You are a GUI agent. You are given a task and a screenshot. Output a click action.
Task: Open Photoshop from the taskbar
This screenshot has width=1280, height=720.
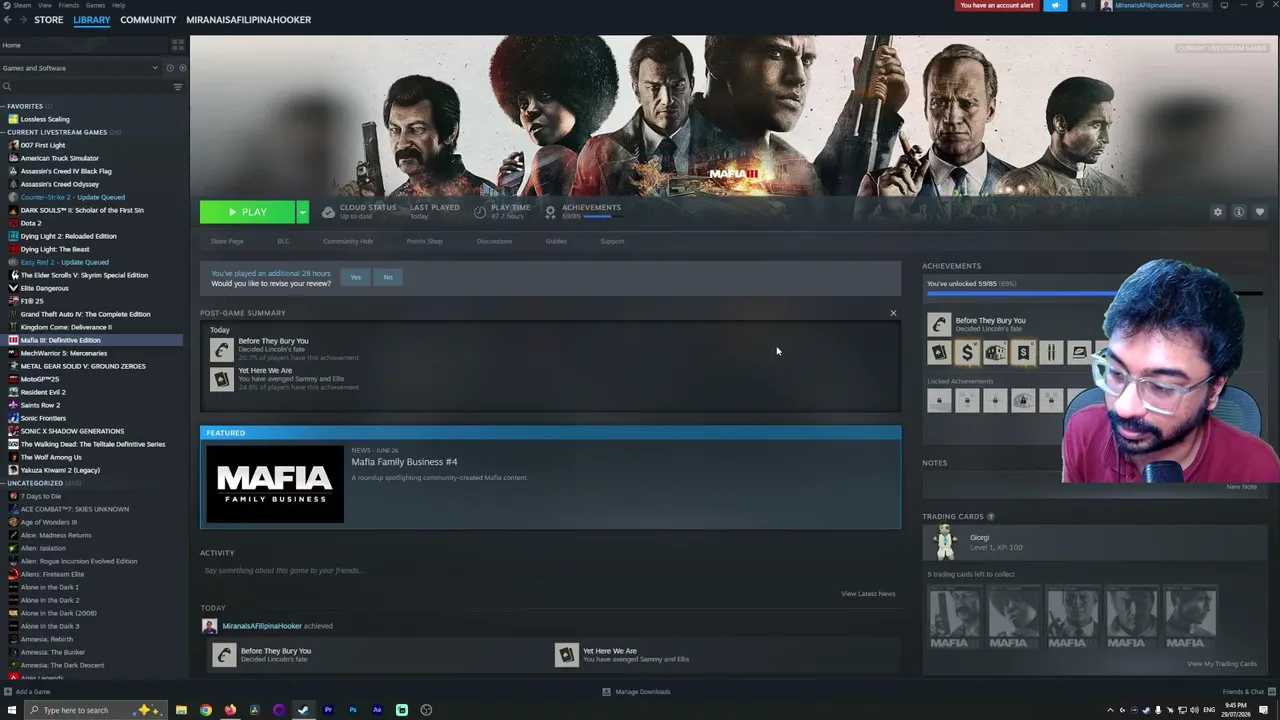(353, 710)
